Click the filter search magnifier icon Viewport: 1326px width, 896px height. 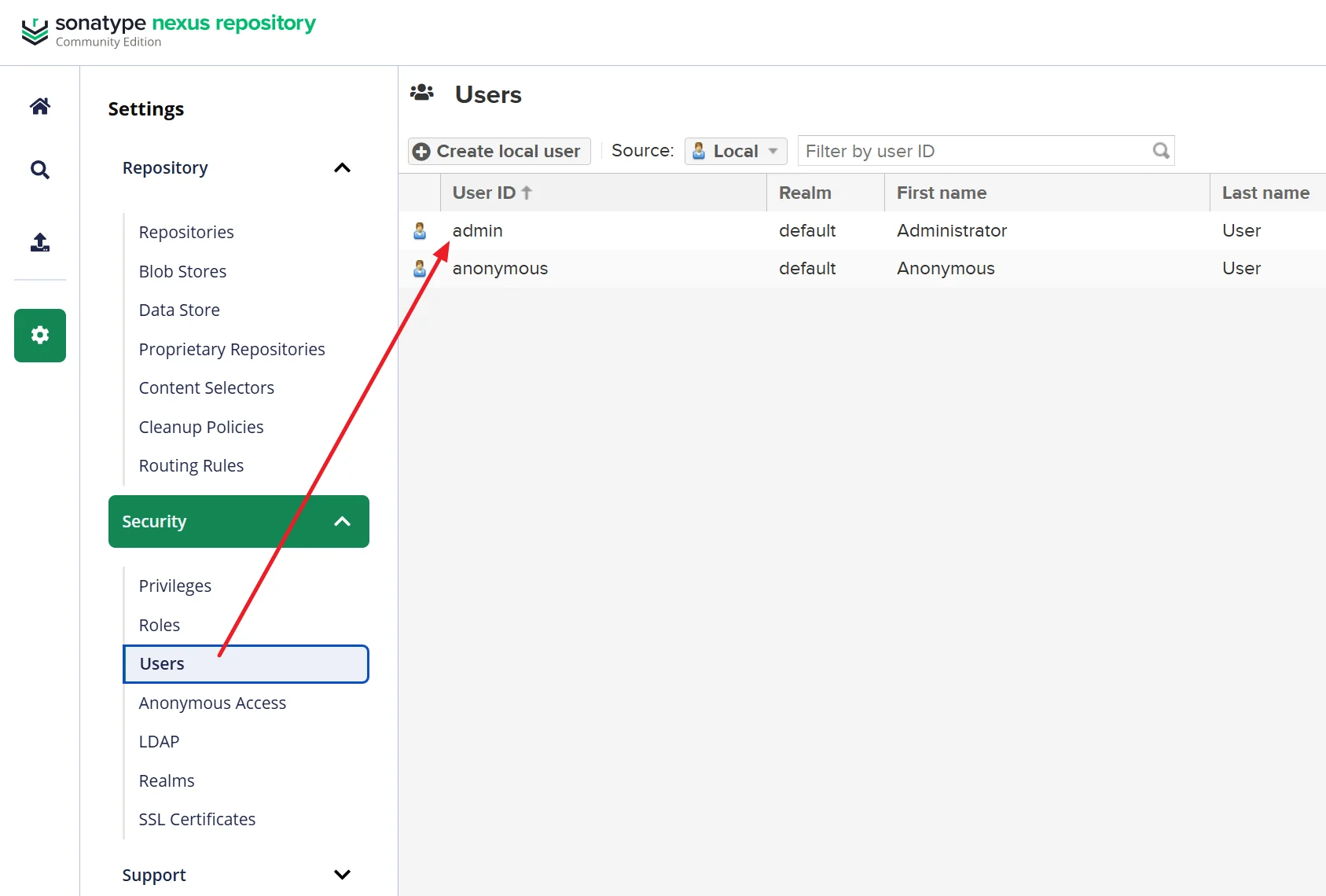[x=1161, y=150]
